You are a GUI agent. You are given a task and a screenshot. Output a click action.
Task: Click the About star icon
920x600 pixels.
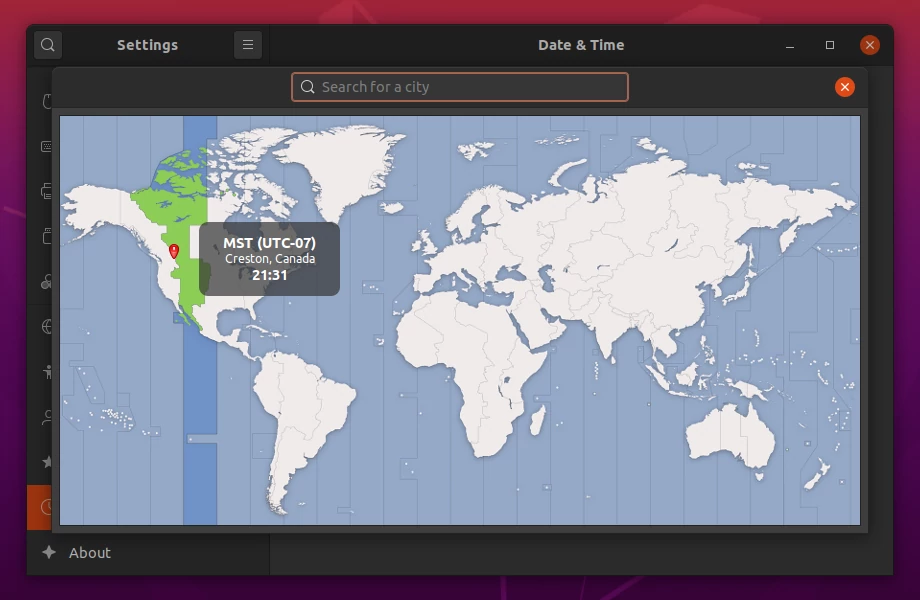49,552
